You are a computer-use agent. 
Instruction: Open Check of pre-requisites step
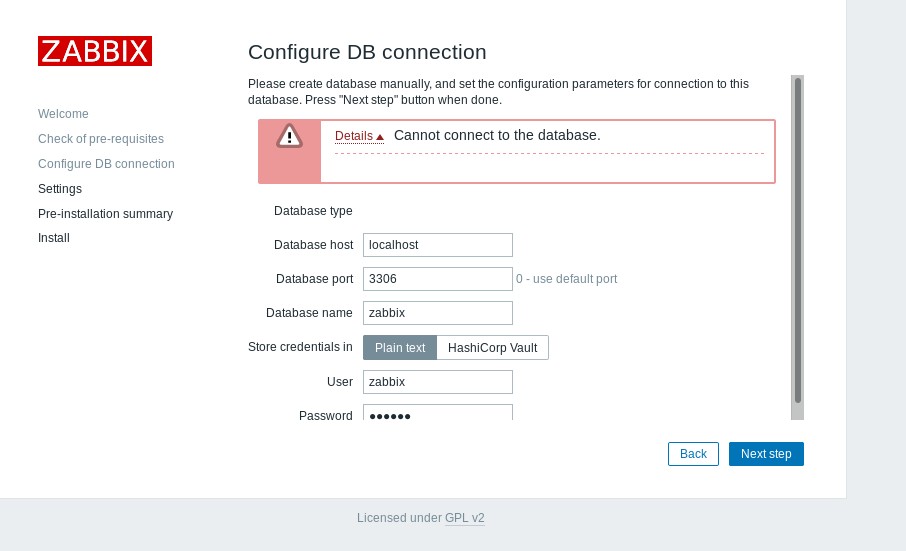point(101,139)
